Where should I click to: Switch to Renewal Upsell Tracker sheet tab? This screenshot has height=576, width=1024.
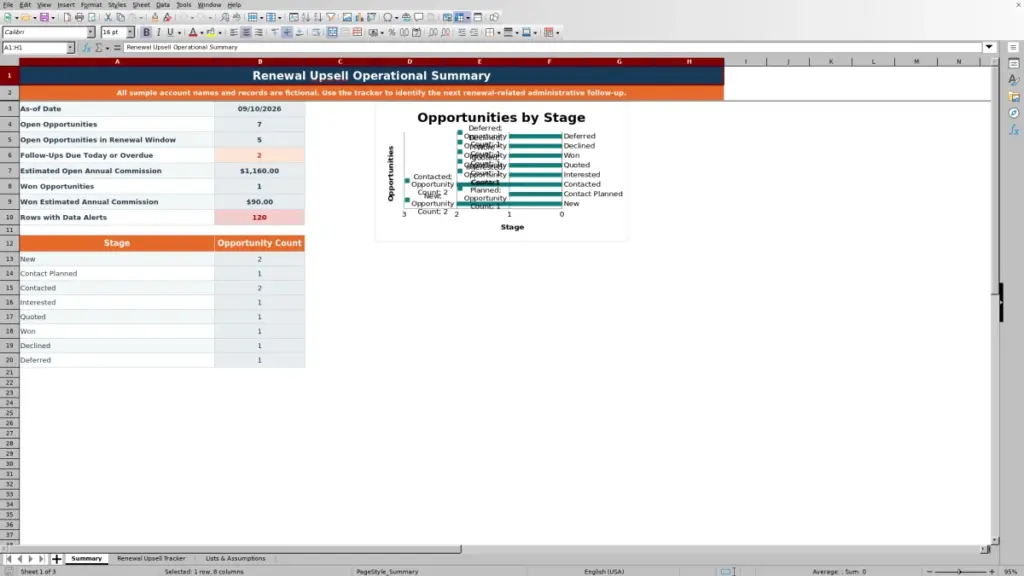(151, 558)
